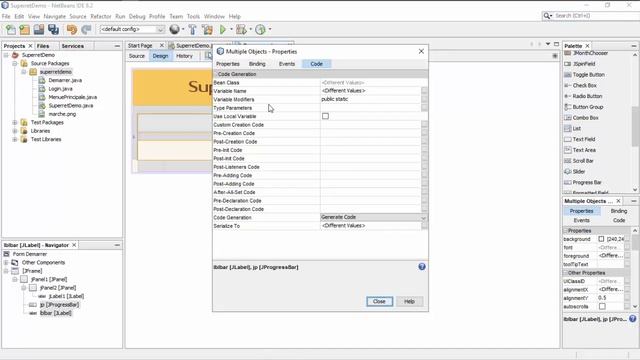The height and width of the screenshot is (360, 640).
Task: Toggle the autoscrolls checkbox in Properties panel
Action: (602, 307)
